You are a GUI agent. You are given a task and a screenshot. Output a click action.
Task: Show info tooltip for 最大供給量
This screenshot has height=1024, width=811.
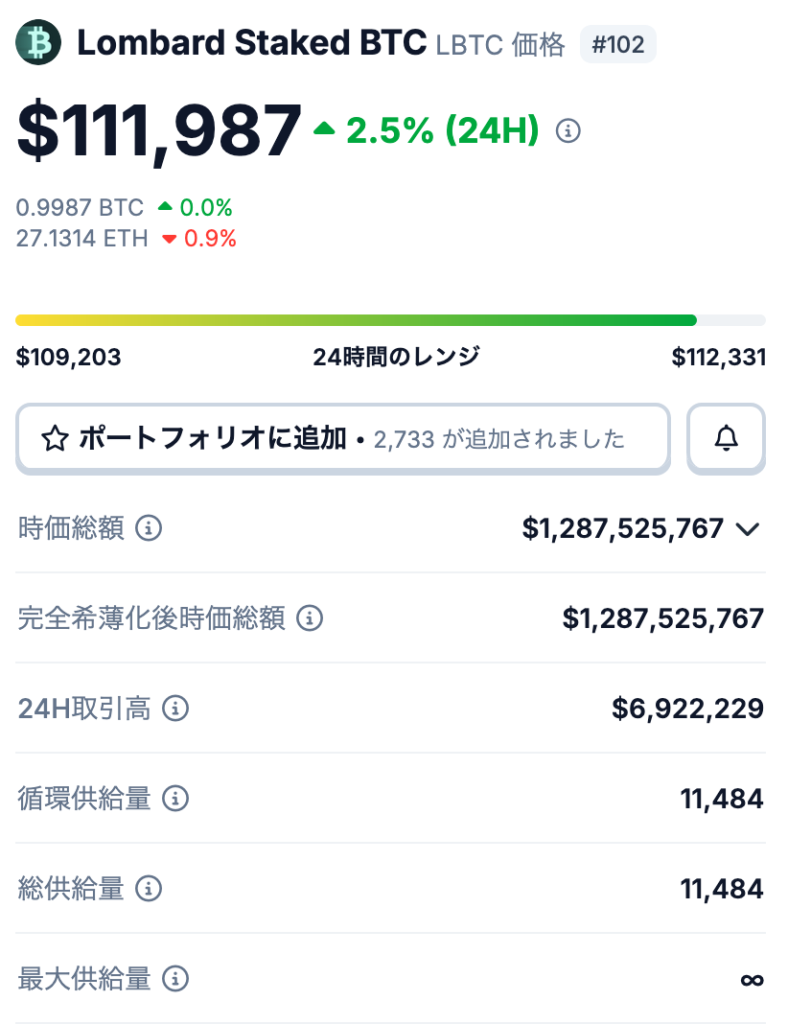coord(176,978)
